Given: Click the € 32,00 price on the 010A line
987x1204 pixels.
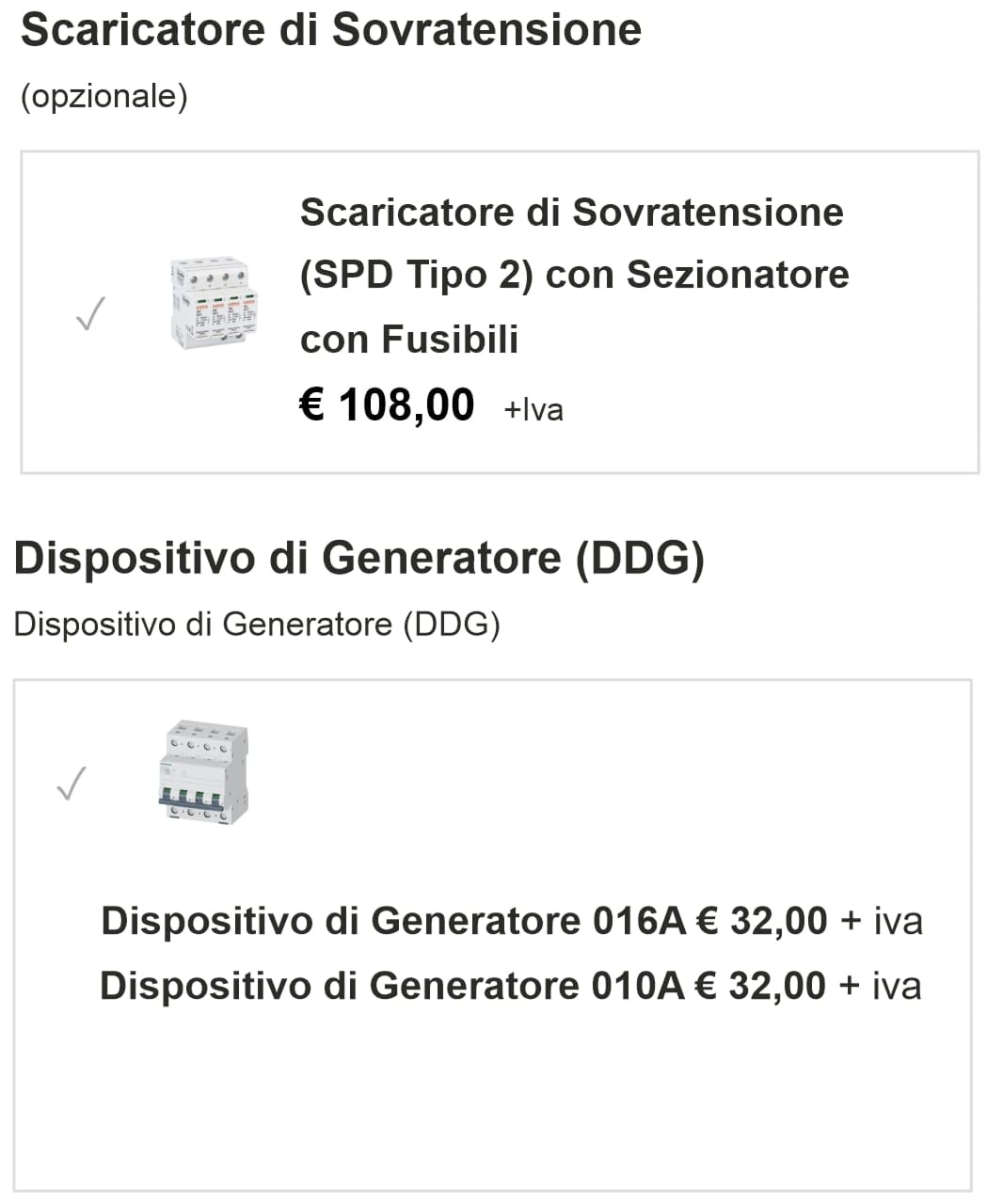Looking at the screenshot, I should click(759, 986).
